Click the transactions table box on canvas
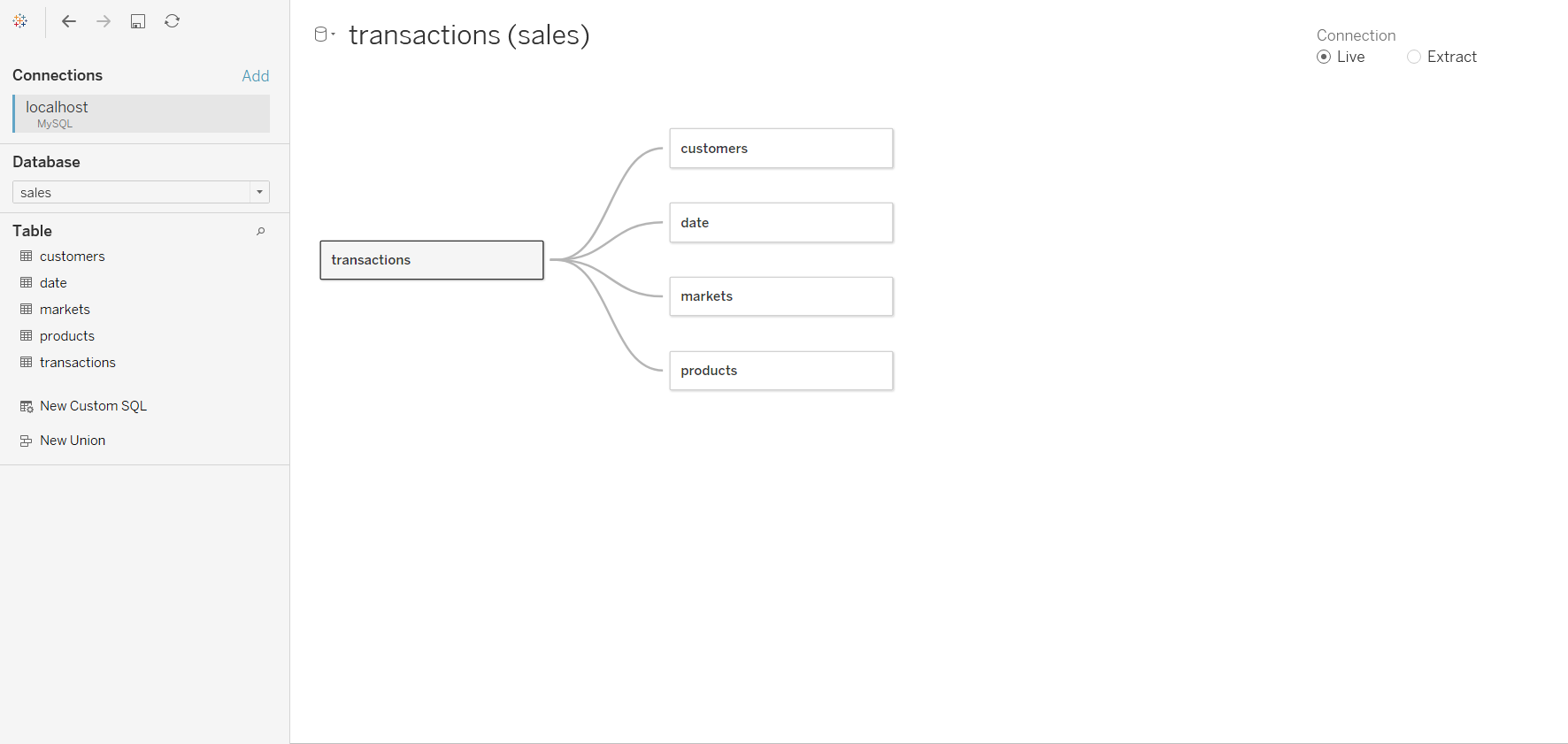This screenshot has width=1568, height=744. pyautogui.click(x=432, y=260)
